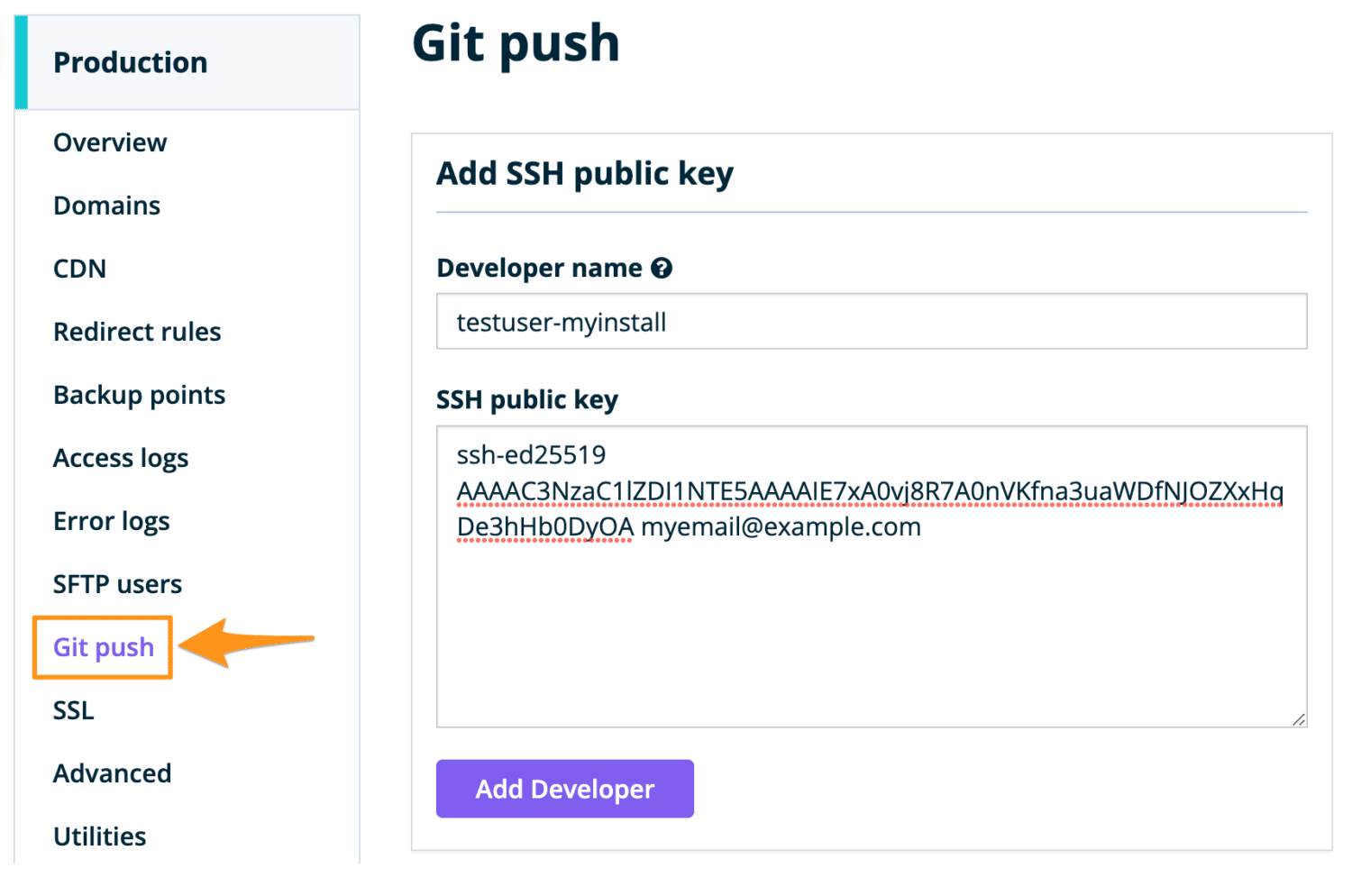Open SFTP users page
The width and height of the screenshot is (1352, 896).
pyautogui.click(x=117, y=583)
